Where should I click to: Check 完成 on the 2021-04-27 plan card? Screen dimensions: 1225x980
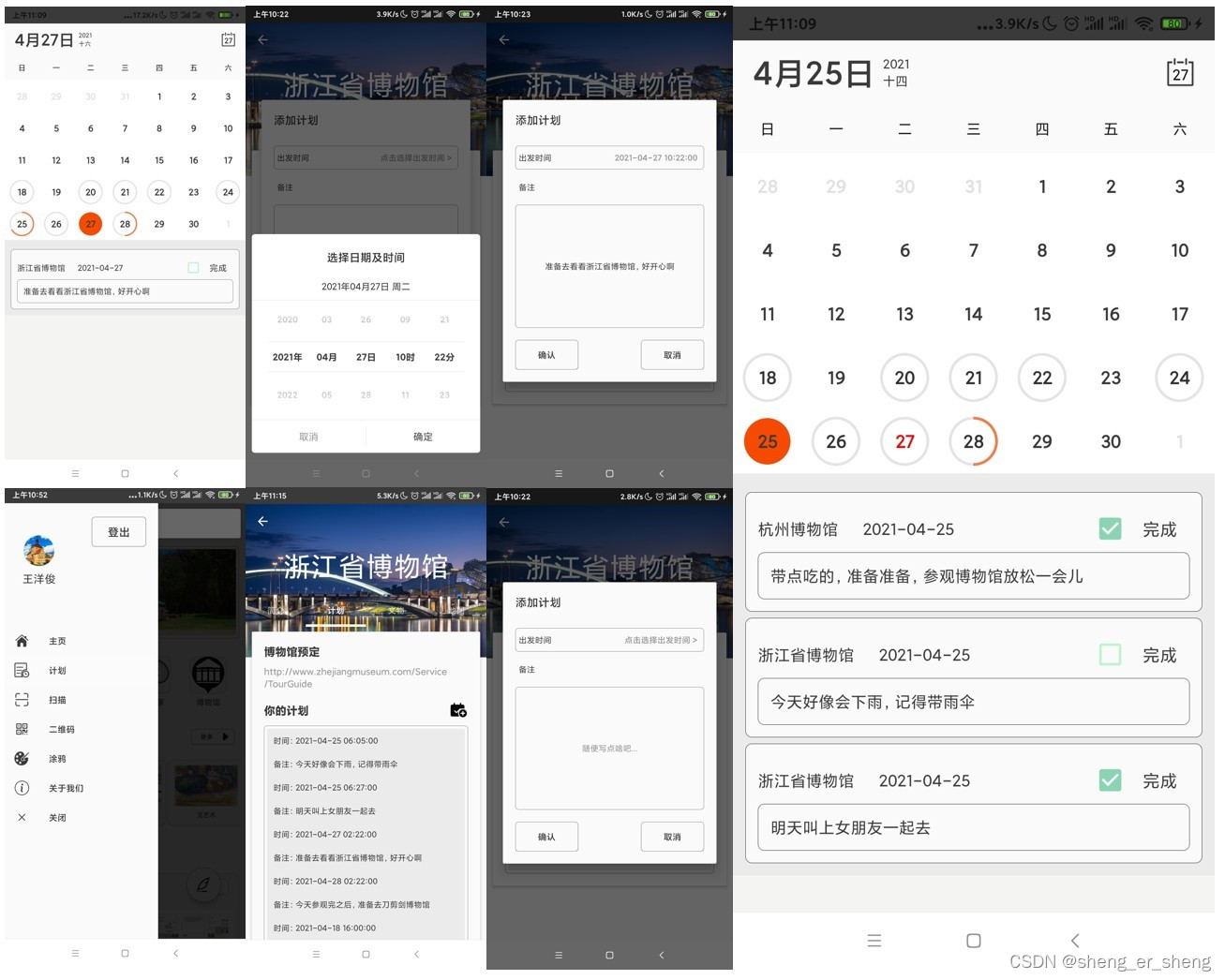(x=193, y=268)
